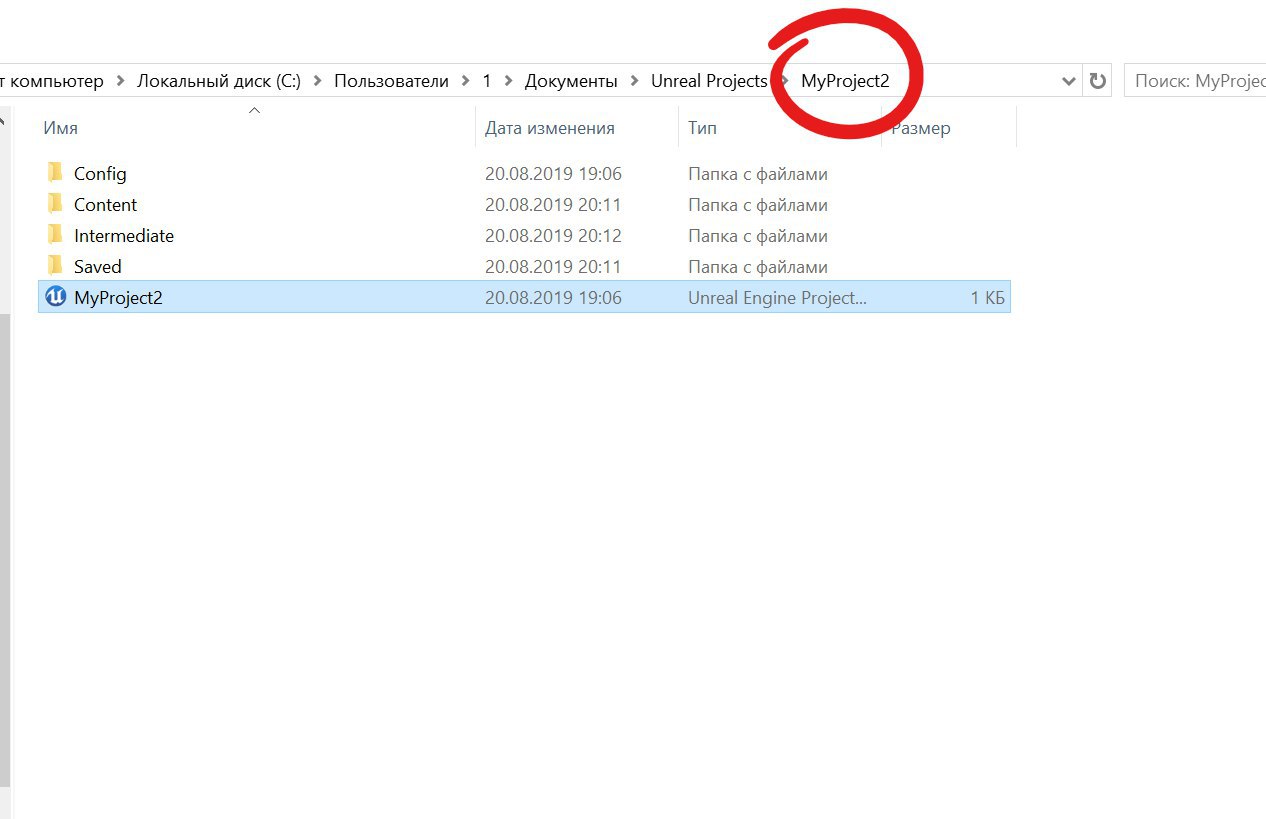Expand the chevron after Документы breadcrumb
1266x819 pixels.
pos(635,81)
